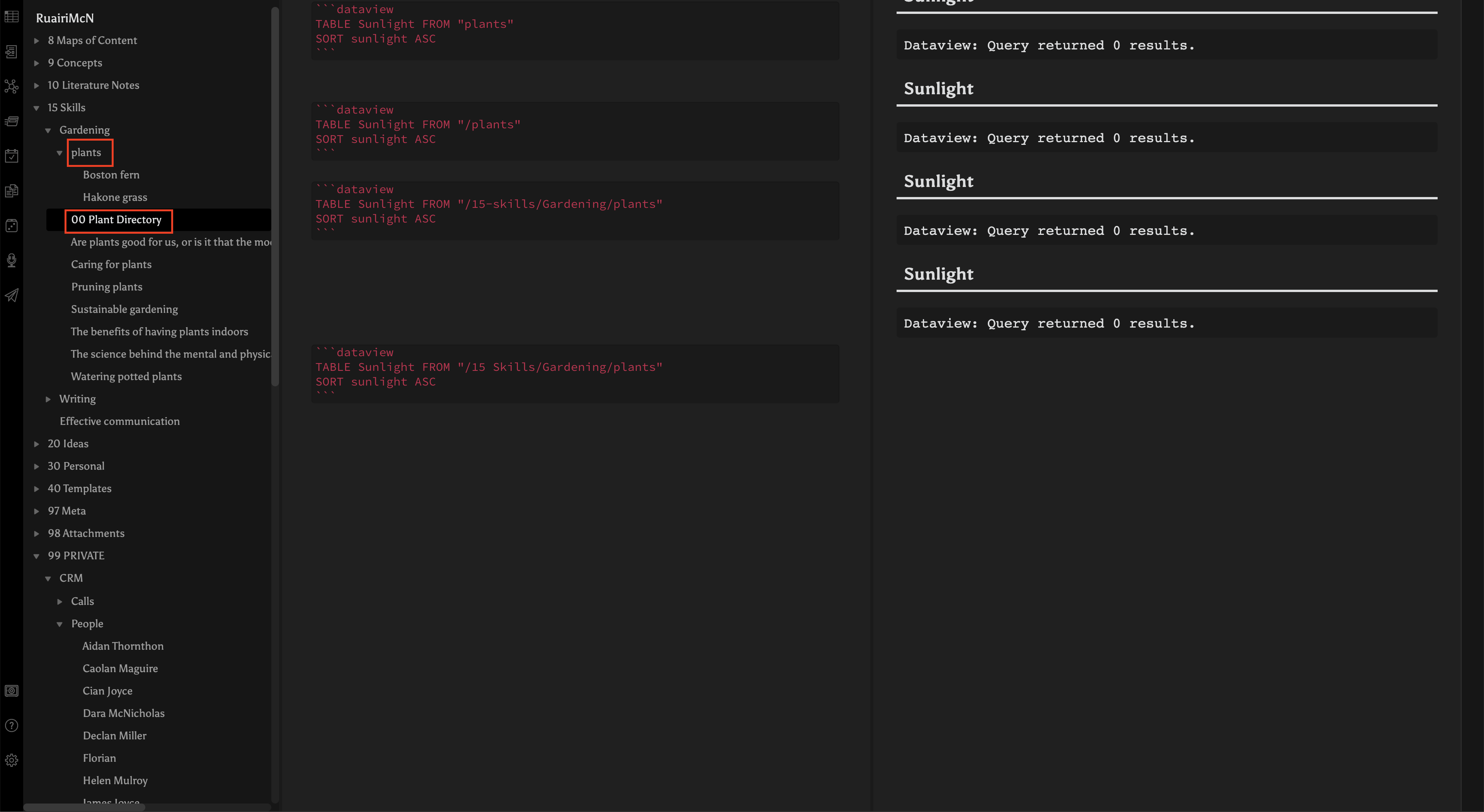Open the vault switcher icon

pos(11,690)
